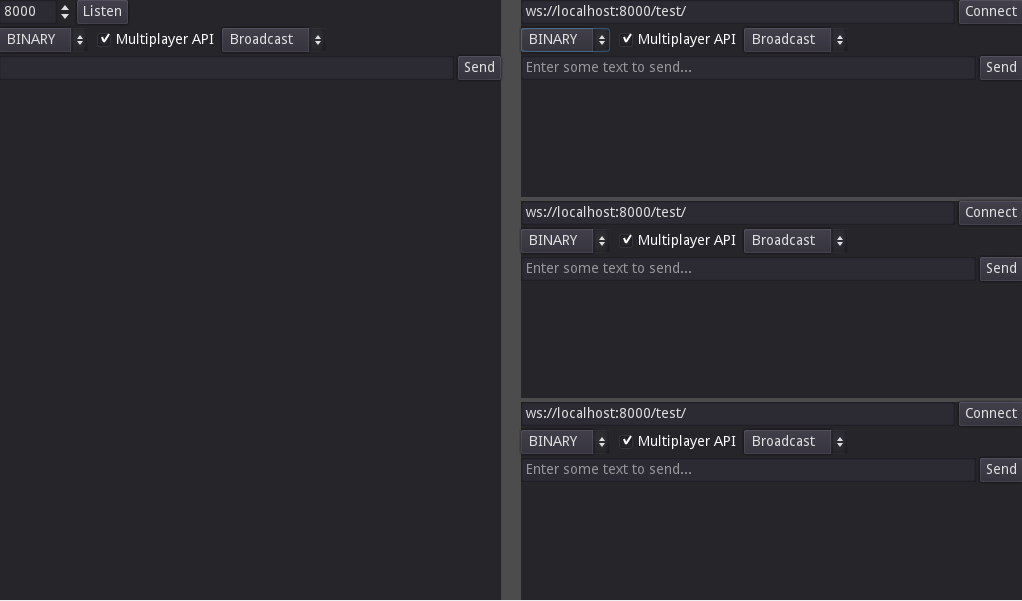Toggle Multiplayer API on the server panel

[105, 39]
